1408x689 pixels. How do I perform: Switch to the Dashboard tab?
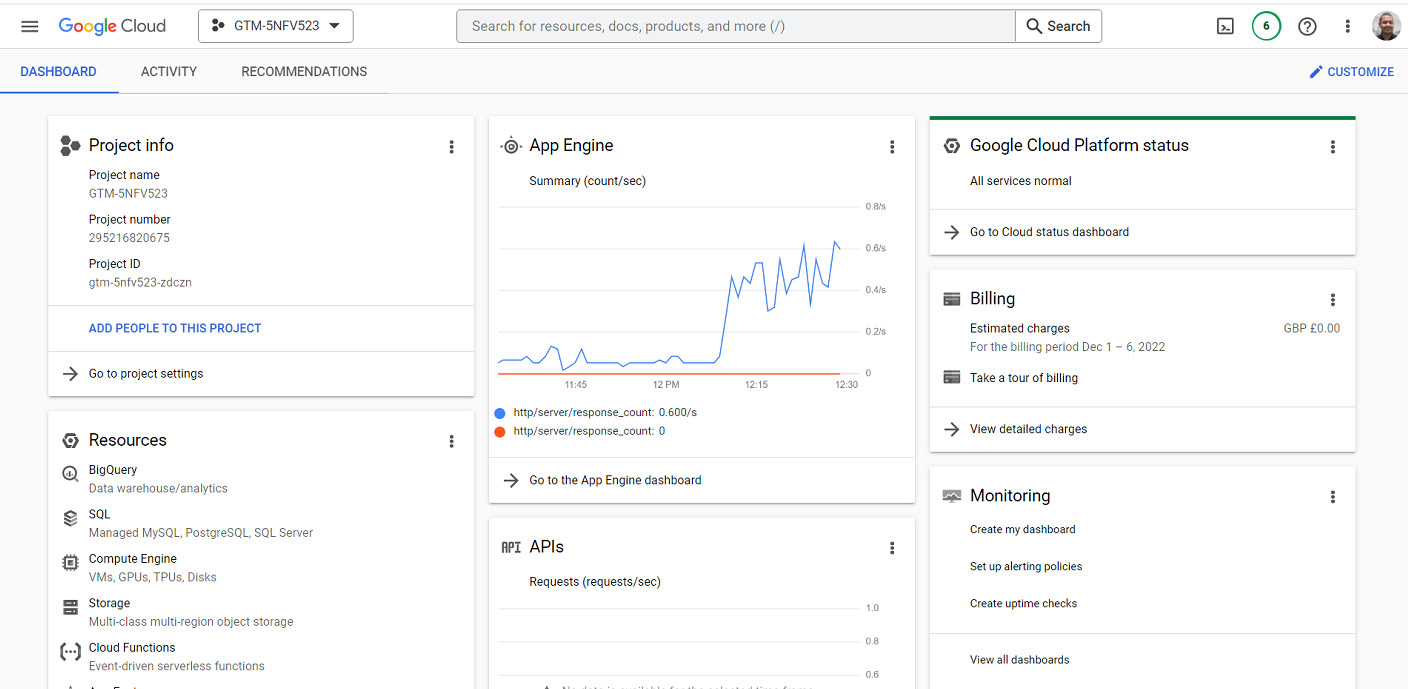(x=59, y=72)
